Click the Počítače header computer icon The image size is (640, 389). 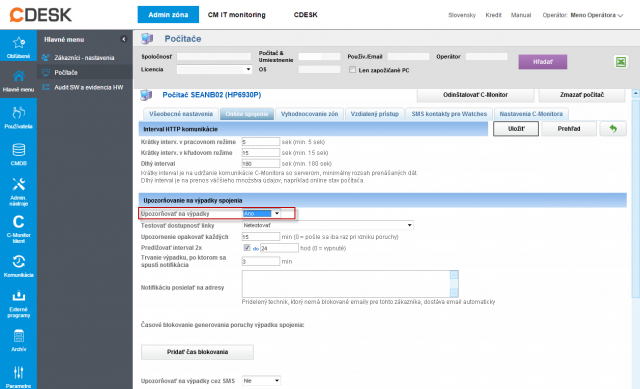(x=147, y=39)
